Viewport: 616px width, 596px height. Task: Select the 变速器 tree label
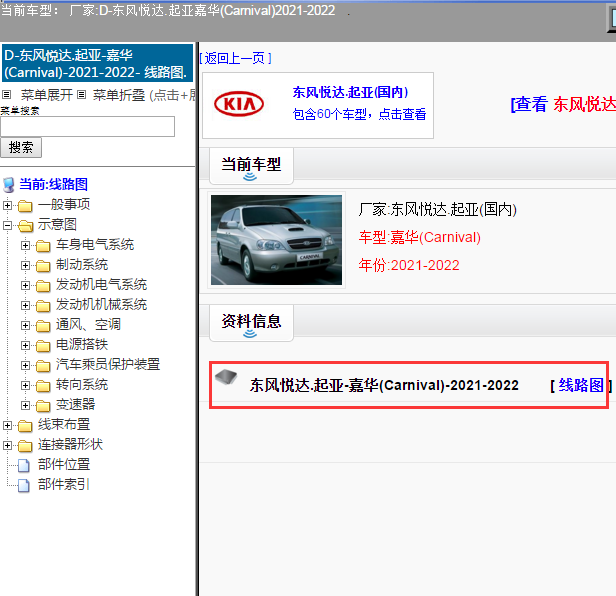tap(75, 405)
